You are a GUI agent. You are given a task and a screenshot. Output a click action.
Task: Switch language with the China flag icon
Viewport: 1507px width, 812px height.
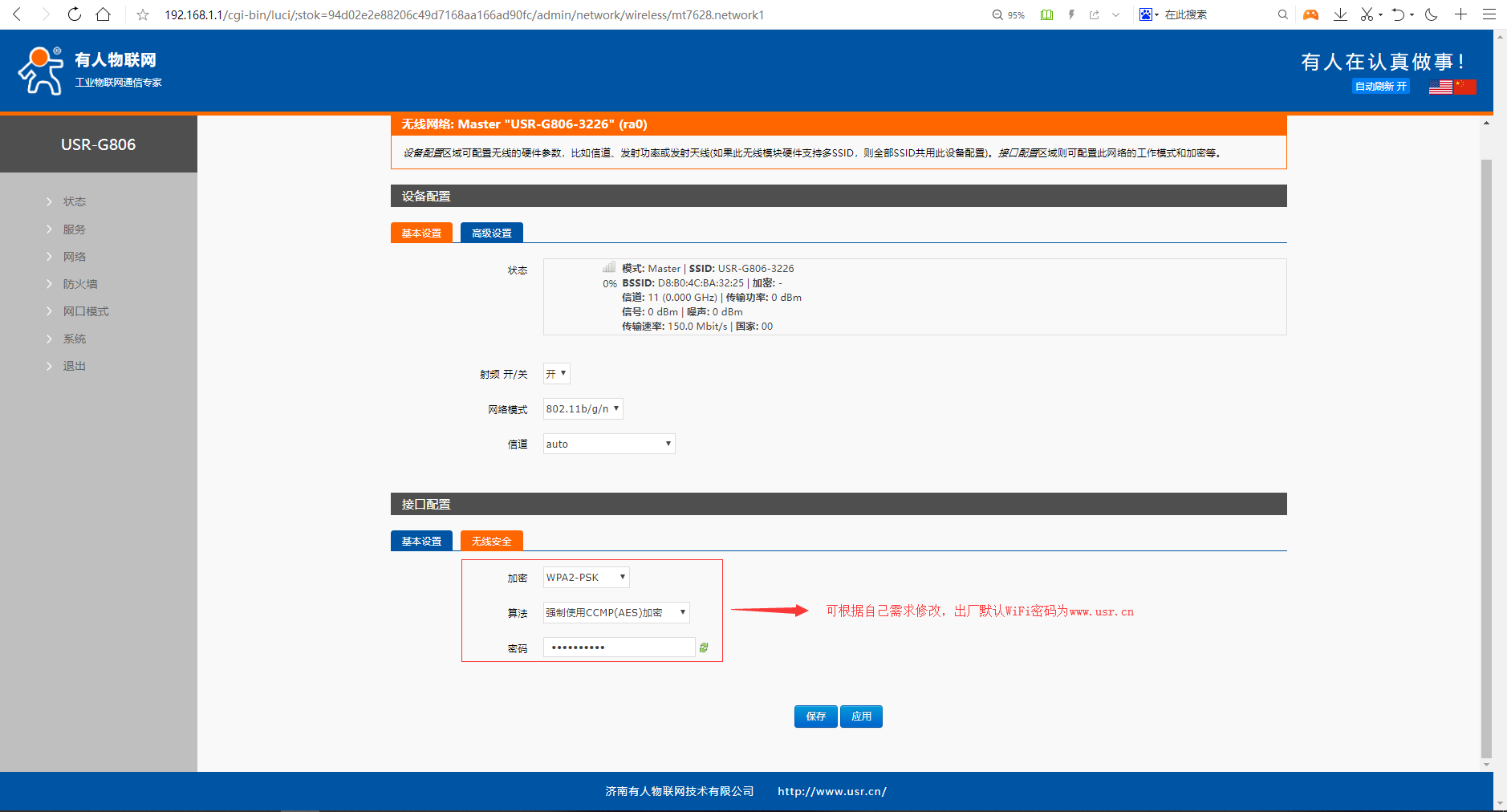pos(1465,87)
